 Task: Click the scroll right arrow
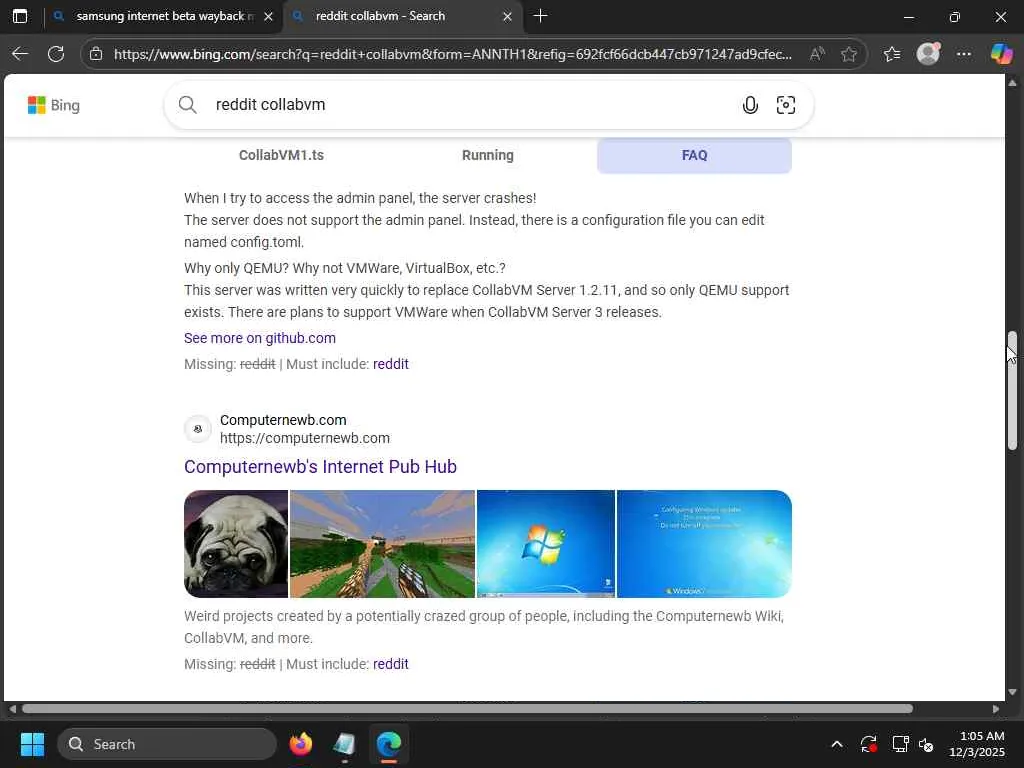tap(996, 709)
